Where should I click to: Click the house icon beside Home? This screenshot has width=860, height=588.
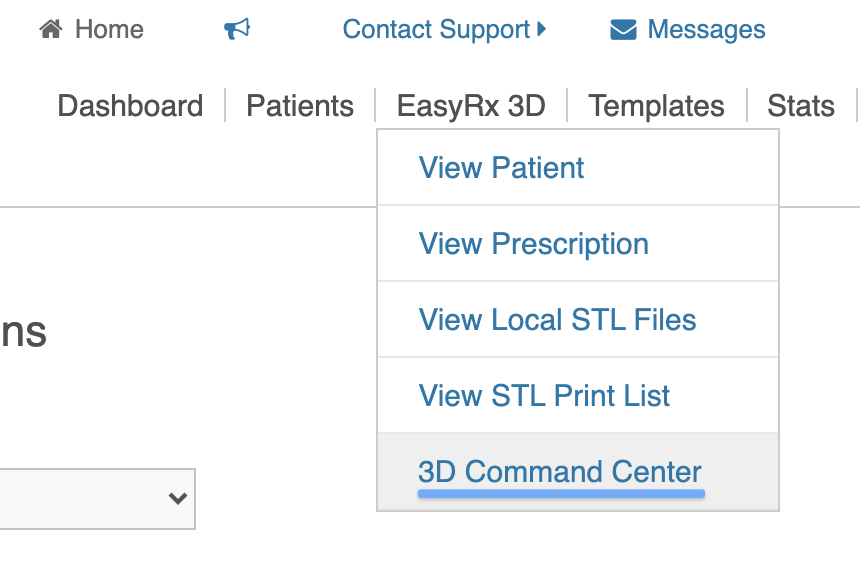tap(51, 29)
